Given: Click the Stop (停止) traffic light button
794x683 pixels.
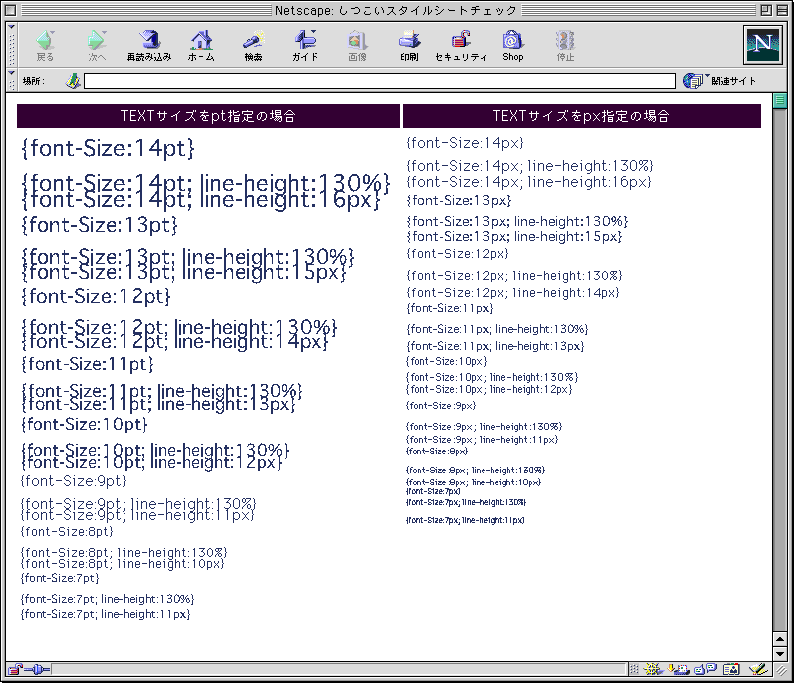Looking at the screenshot, I should (565, 46).
